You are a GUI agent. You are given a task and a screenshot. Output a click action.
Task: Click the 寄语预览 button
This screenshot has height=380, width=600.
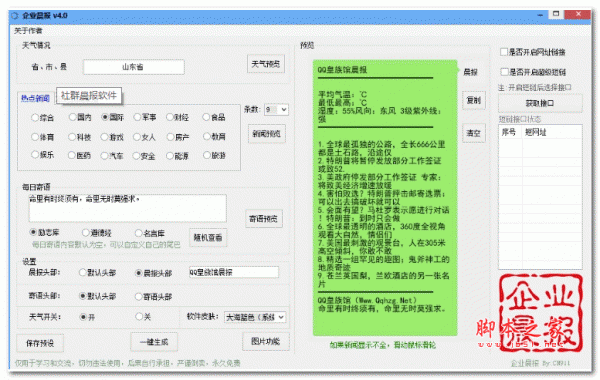[264, 219]
